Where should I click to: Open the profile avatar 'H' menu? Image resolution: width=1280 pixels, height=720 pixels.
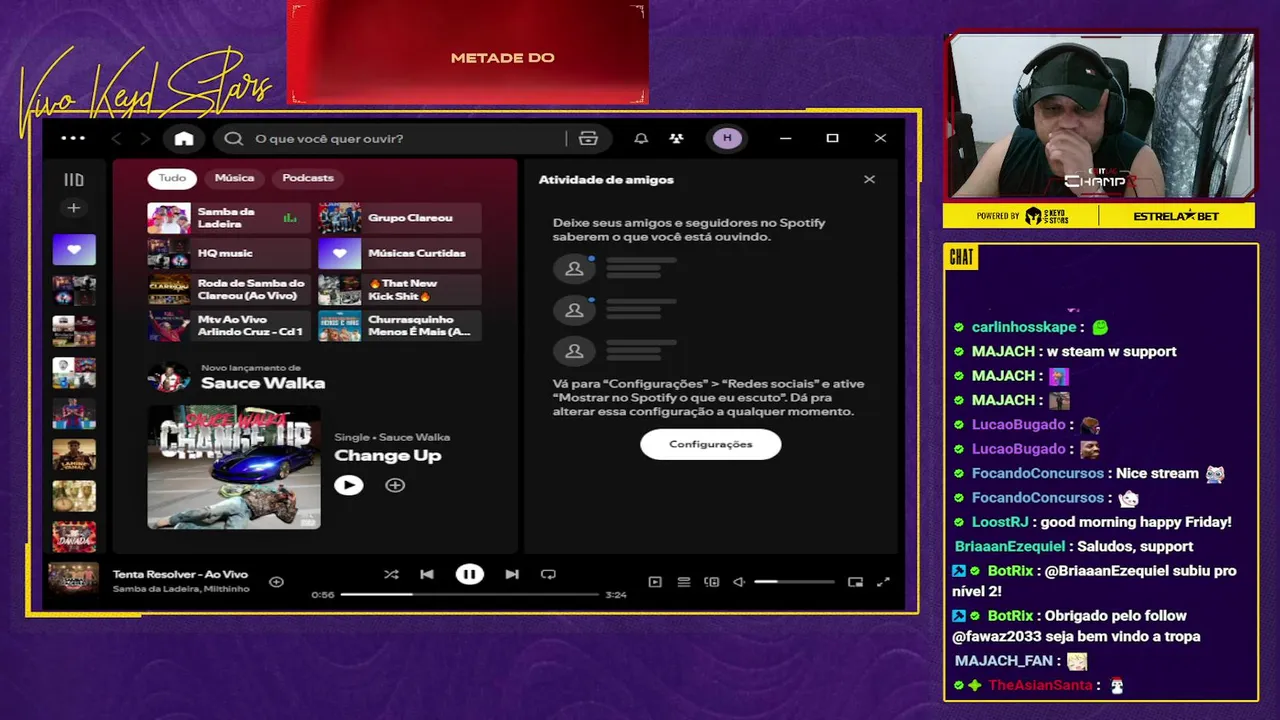point(727,138)
